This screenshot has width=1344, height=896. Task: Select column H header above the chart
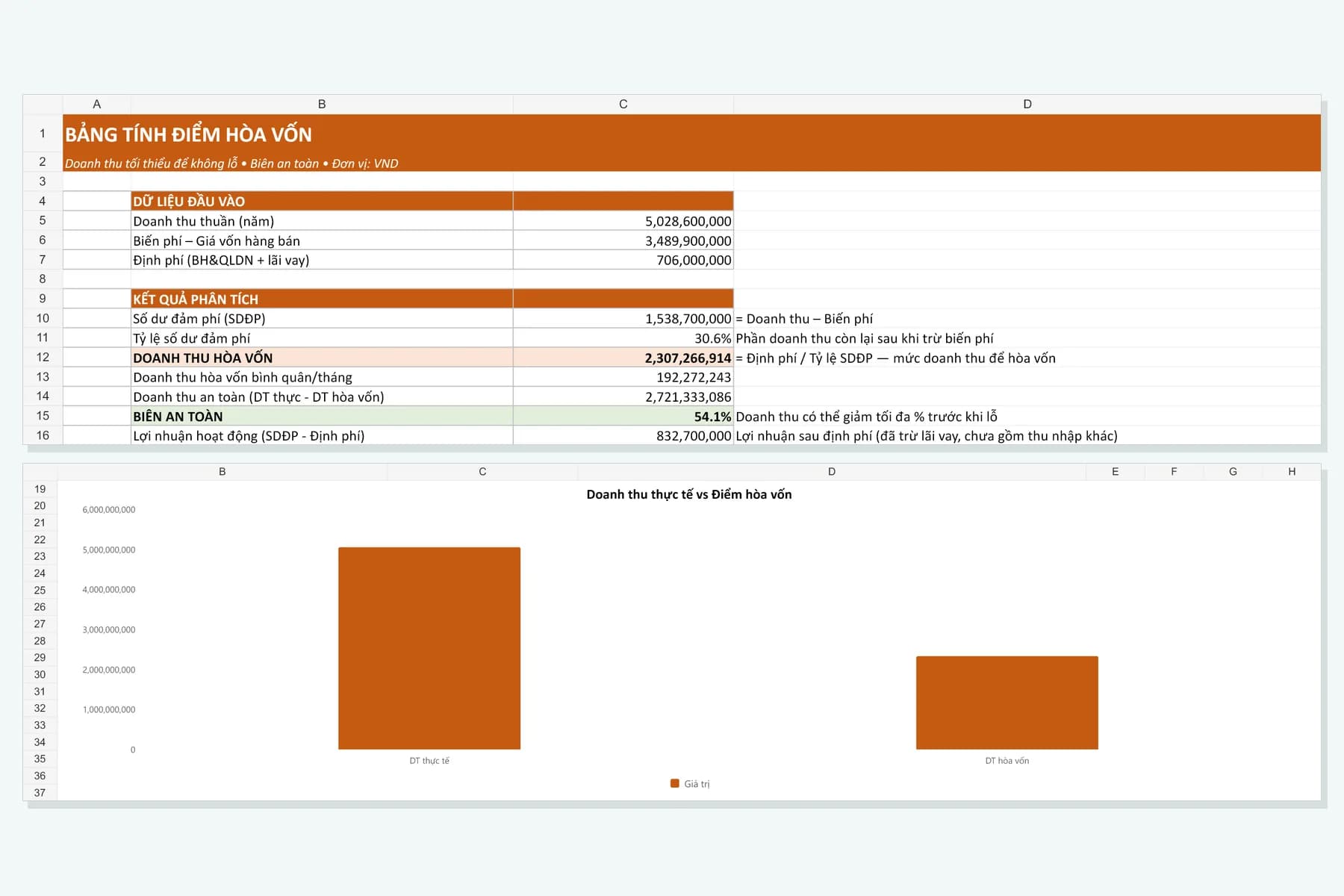click(x=1292, y=472)
